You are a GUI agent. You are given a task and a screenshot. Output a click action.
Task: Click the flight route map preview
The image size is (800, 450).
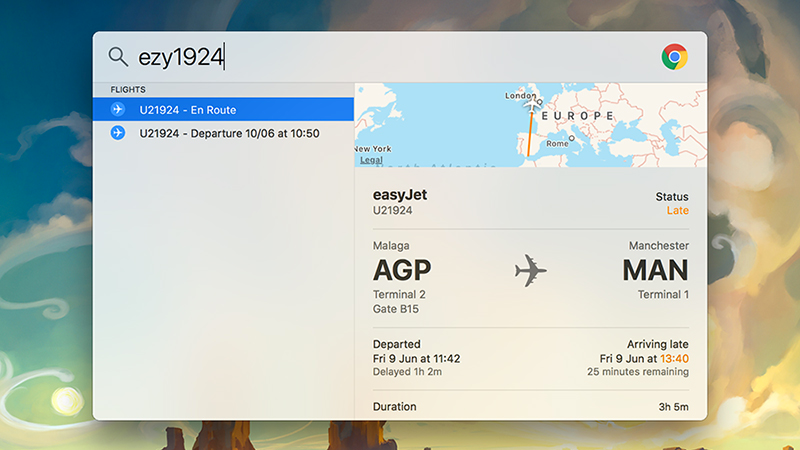(531, 125)
